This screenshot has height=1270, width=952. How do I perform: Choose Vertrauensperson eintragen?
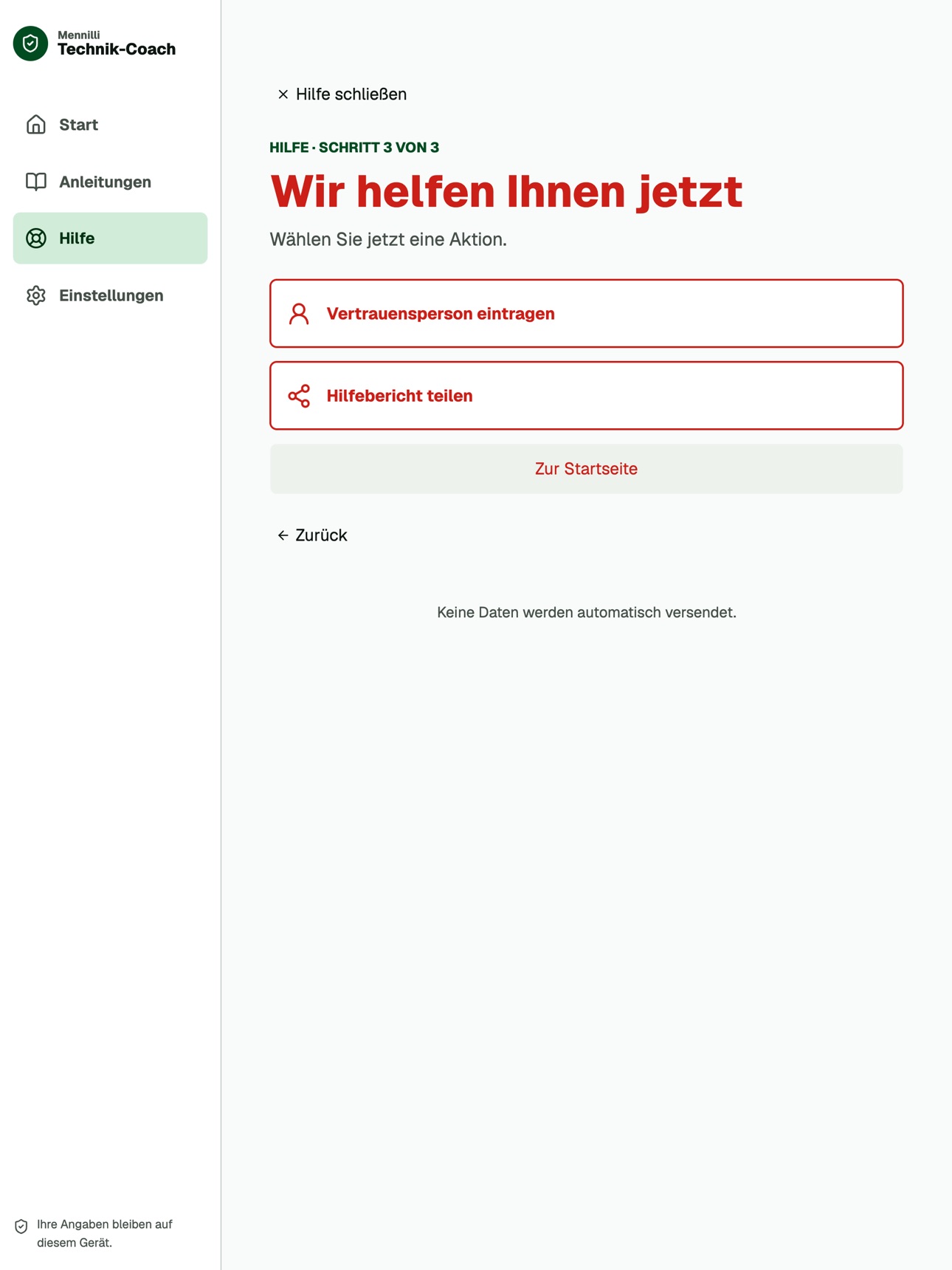pyautogui.click(x=587, y=314)
